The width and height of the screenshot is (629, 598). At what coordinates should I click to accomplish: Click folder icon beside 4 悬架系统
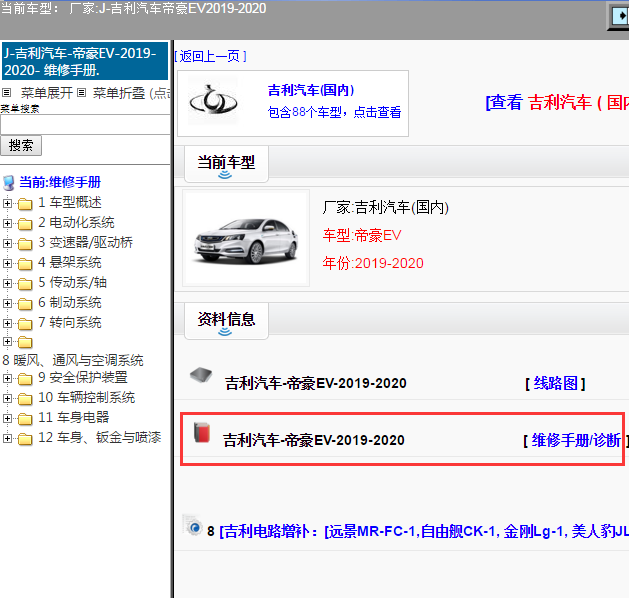pos(25,264)
